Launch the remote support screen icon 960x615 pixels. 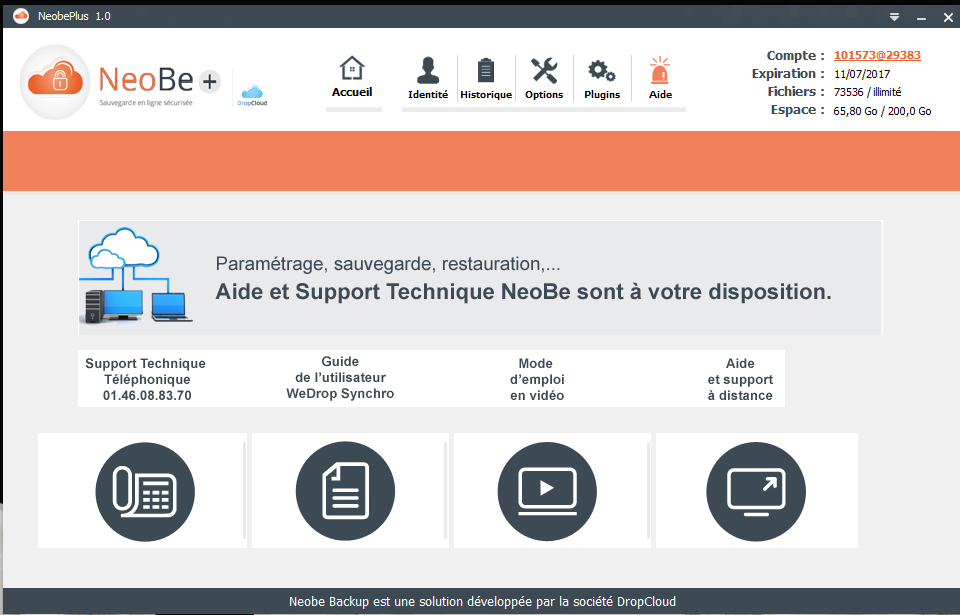tap(756, 490)
